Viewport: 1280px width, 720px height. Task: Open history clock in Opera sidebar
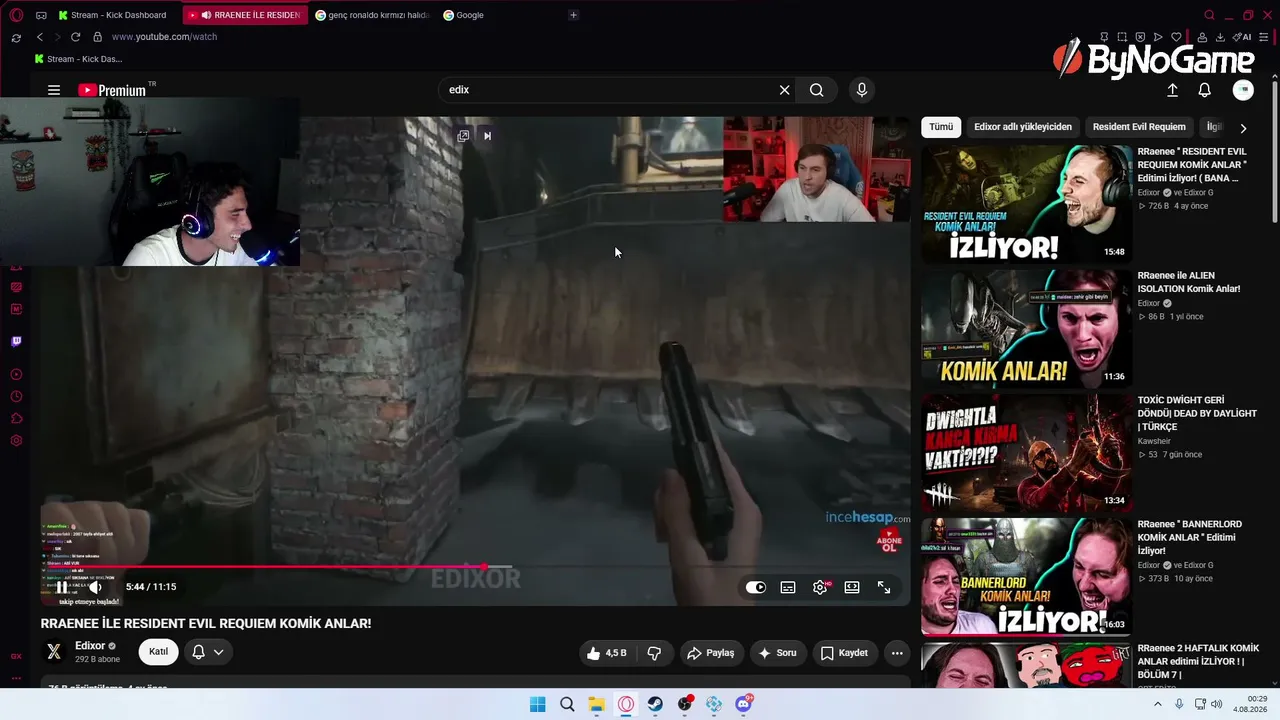click(x=16, y=397)
